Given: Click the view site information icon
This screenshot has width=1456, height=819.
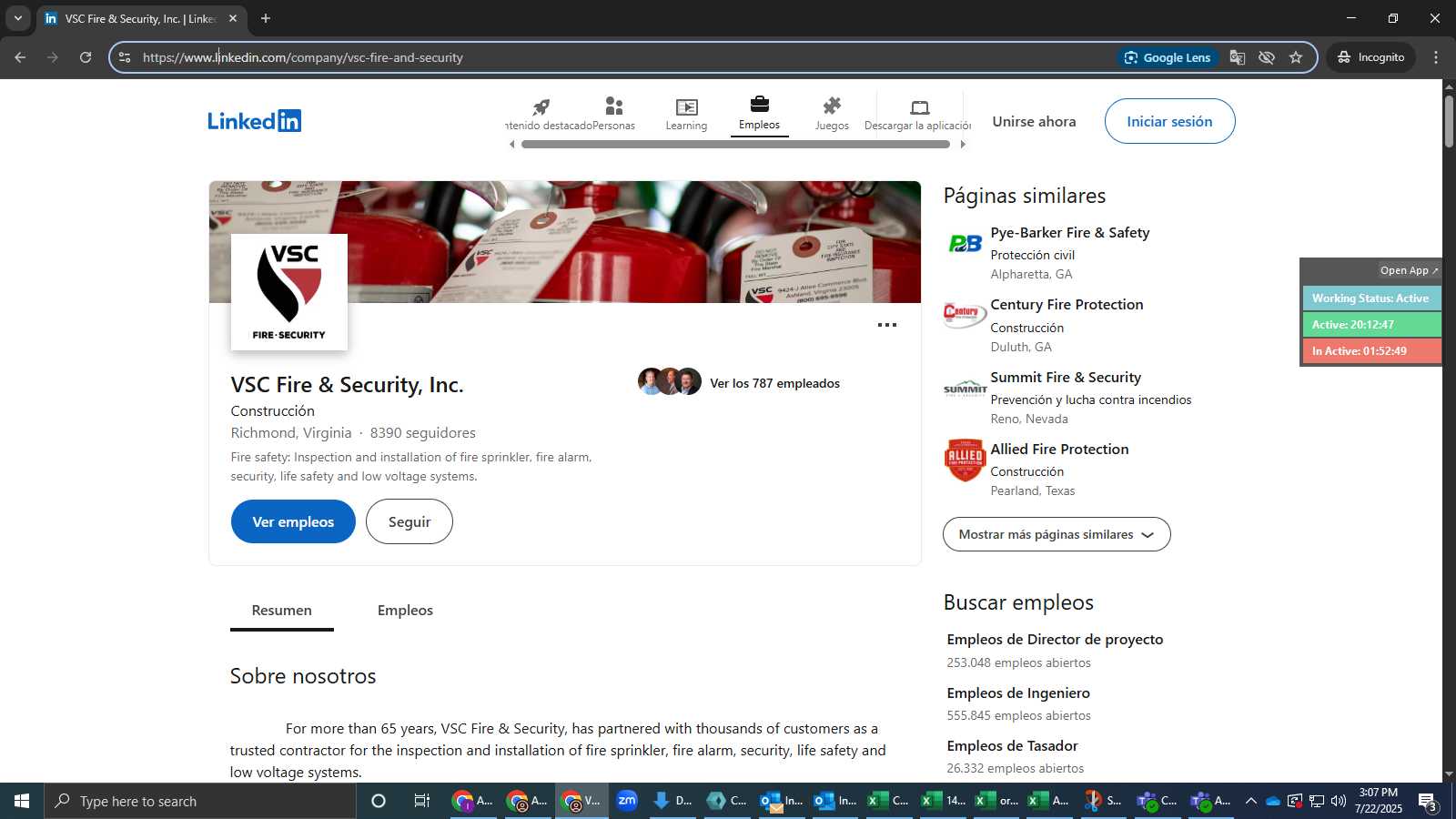Looking at the screenshot, I should pyautogui.click(x=125, y=57).
